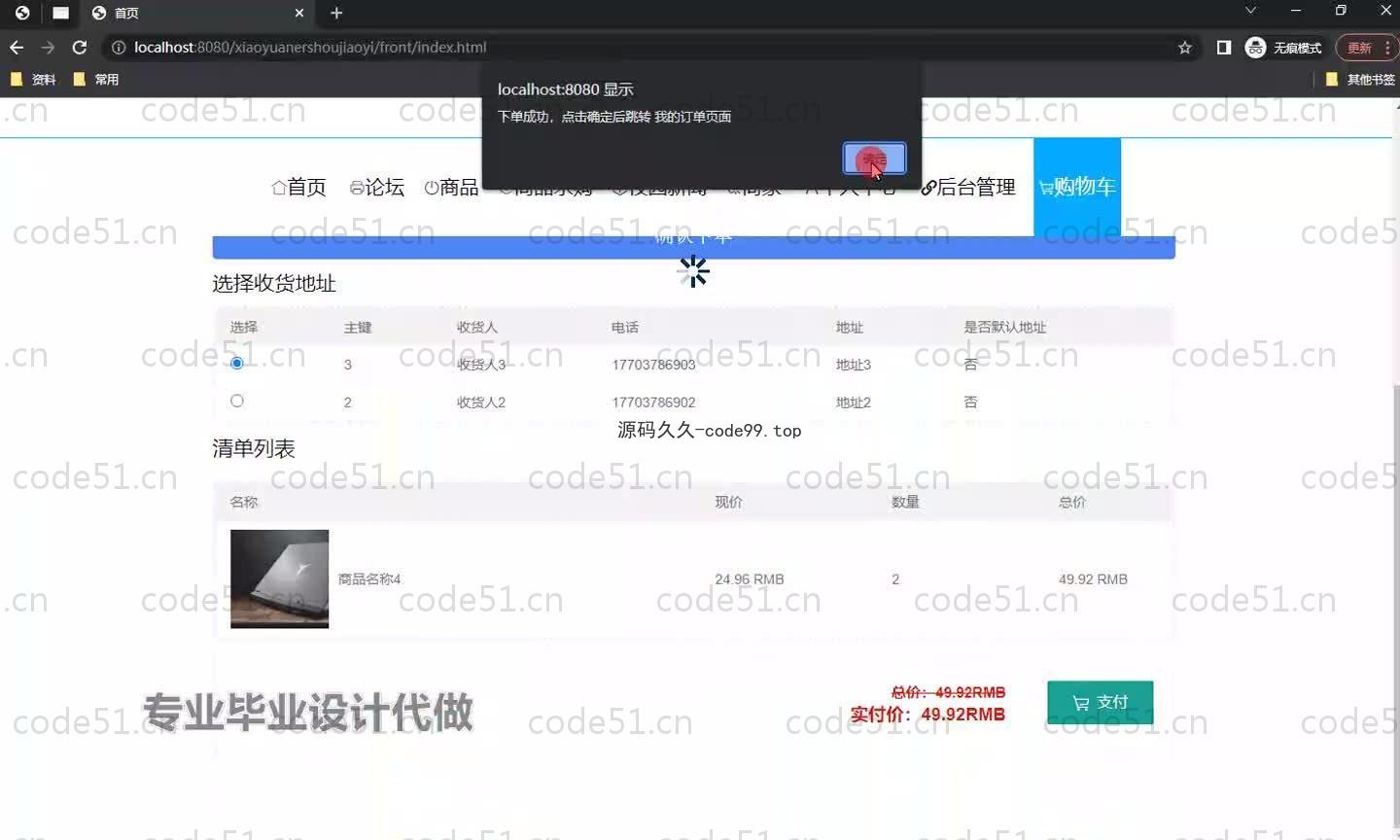The image size is (1400, 840).
Task: Open the incognito mode (无痕模式) indicator
Action: click(1283, 48)
